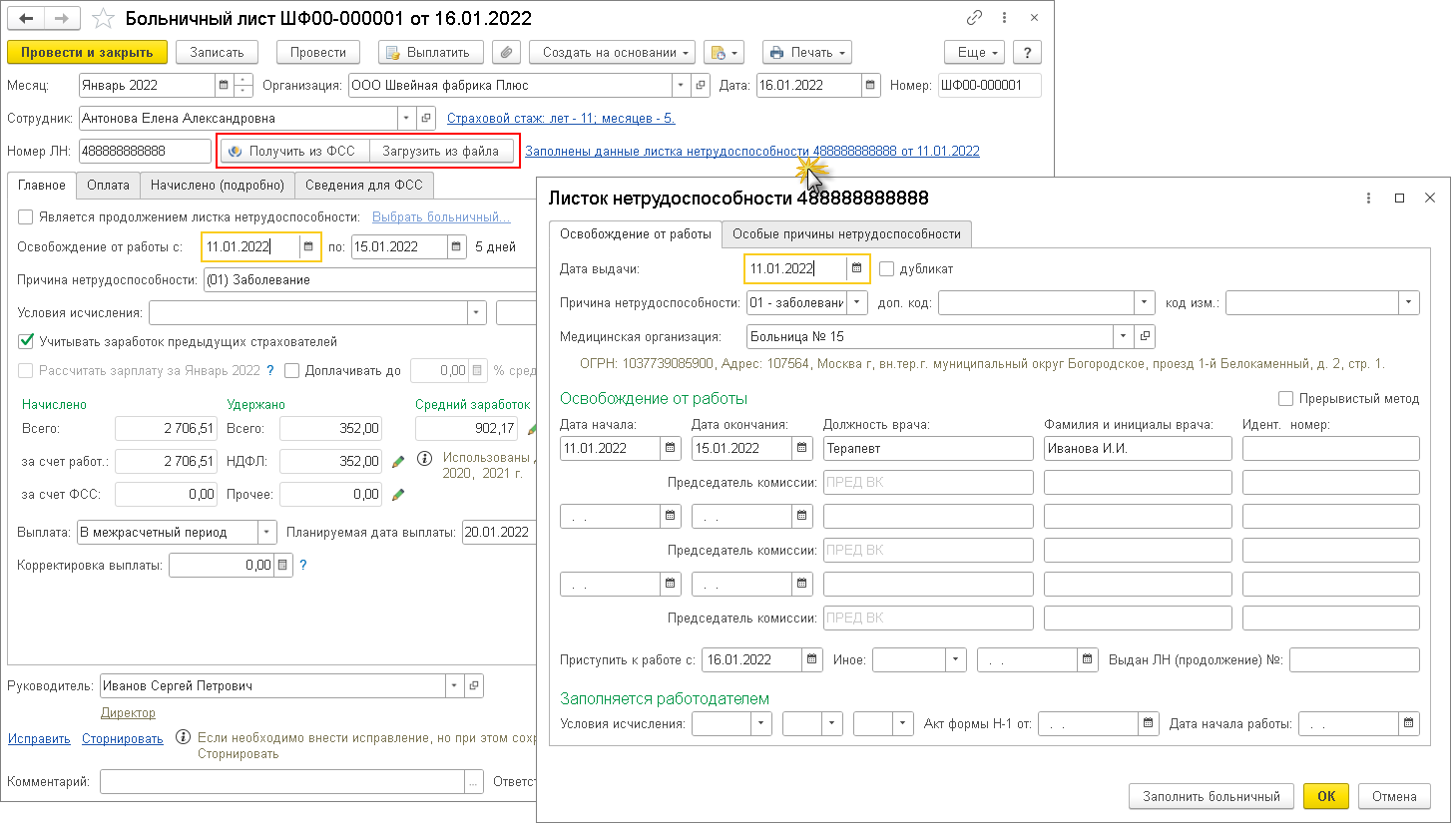The width and height of the screenshot is (1456, 830).
Task: Click the Получить из ФСС button
Action: 293,152
